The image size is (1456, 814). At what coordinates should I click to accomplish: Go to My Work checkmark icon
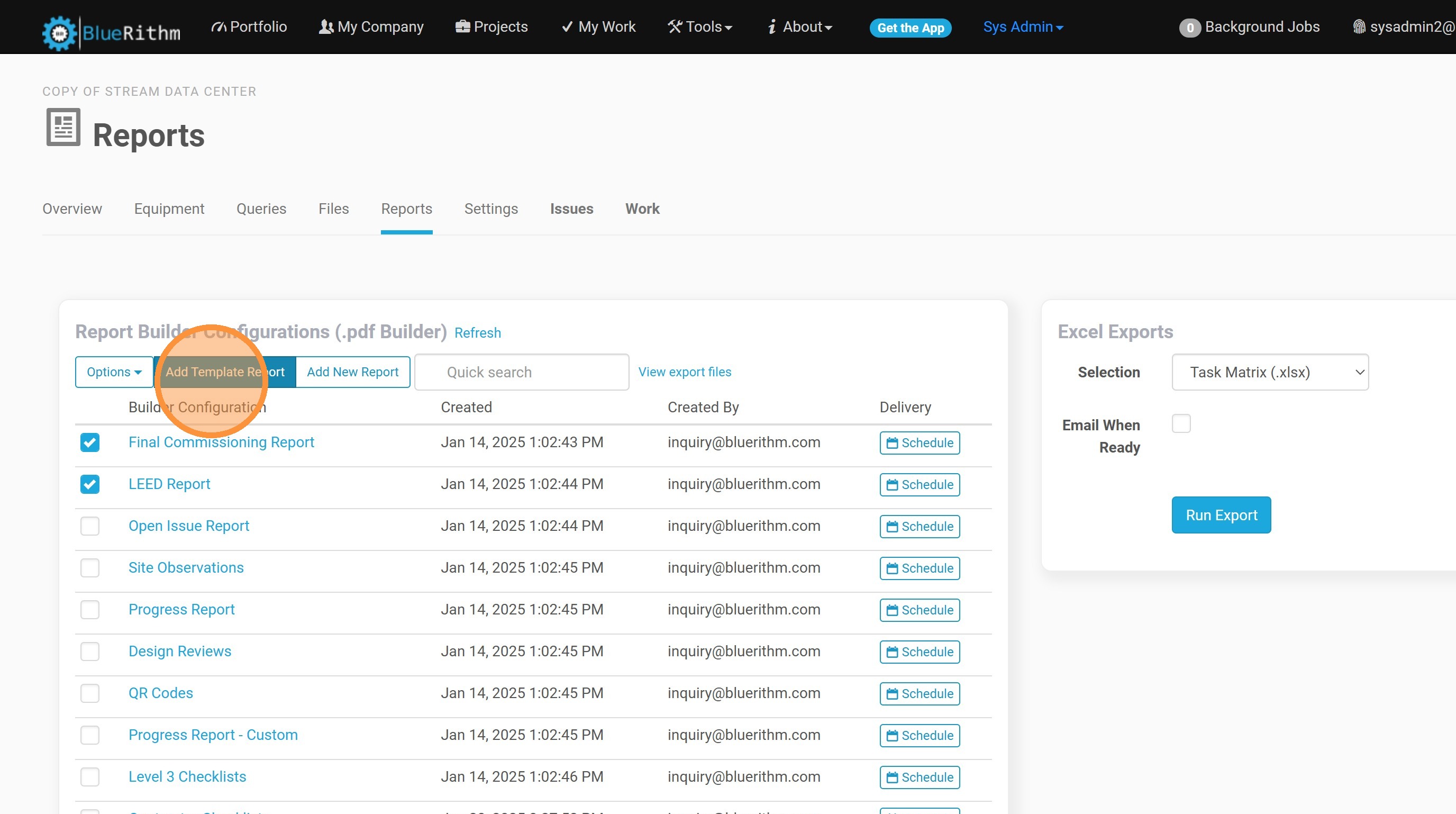click(x=567, y=27)
